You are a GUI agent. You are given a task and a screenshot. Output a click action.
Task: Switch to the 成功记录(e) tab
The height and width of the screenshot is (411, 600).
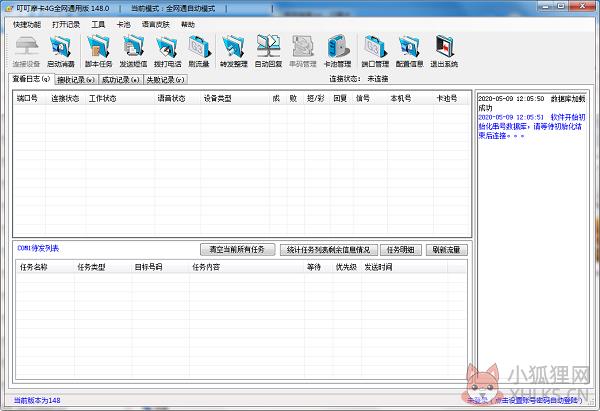[x=120, y=80]
